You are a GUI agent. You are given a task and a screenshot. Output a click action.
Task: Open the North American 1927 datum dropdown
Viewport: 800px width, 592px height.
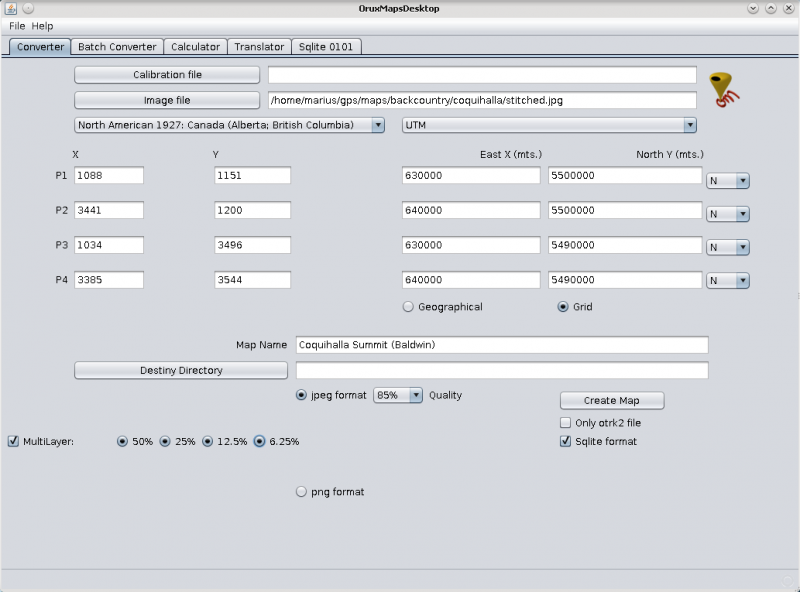click(x=230, y=125)
